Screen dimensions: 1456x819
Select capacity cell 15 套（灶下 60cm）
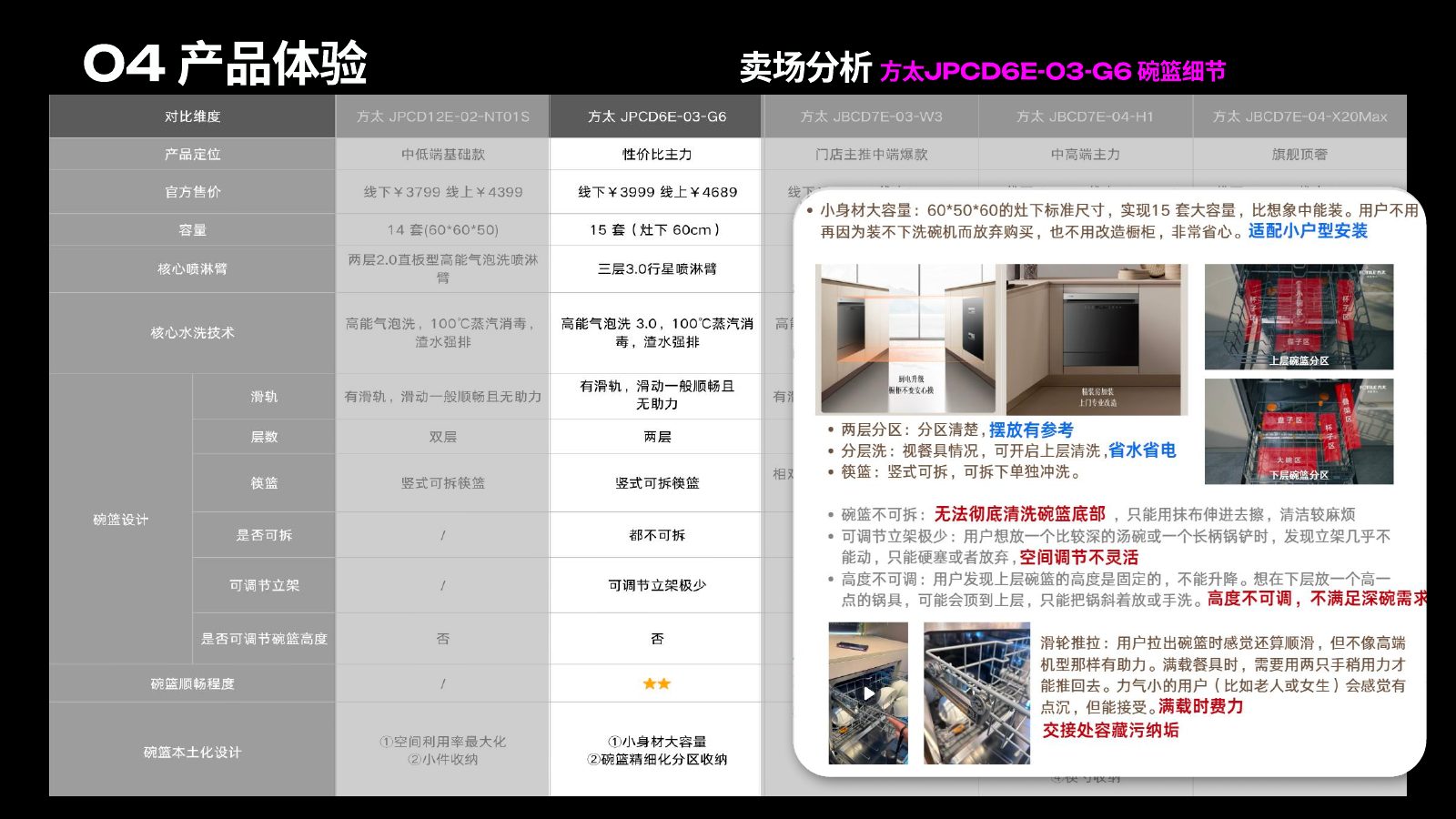tap(656, 229)
